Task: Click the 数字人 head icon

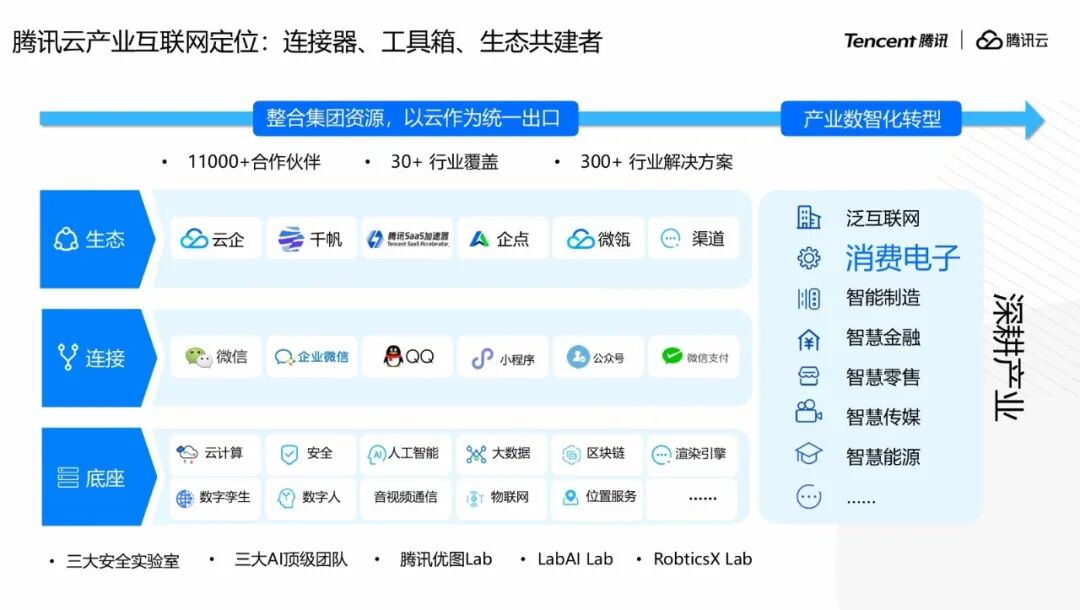Action: [286, 498]
